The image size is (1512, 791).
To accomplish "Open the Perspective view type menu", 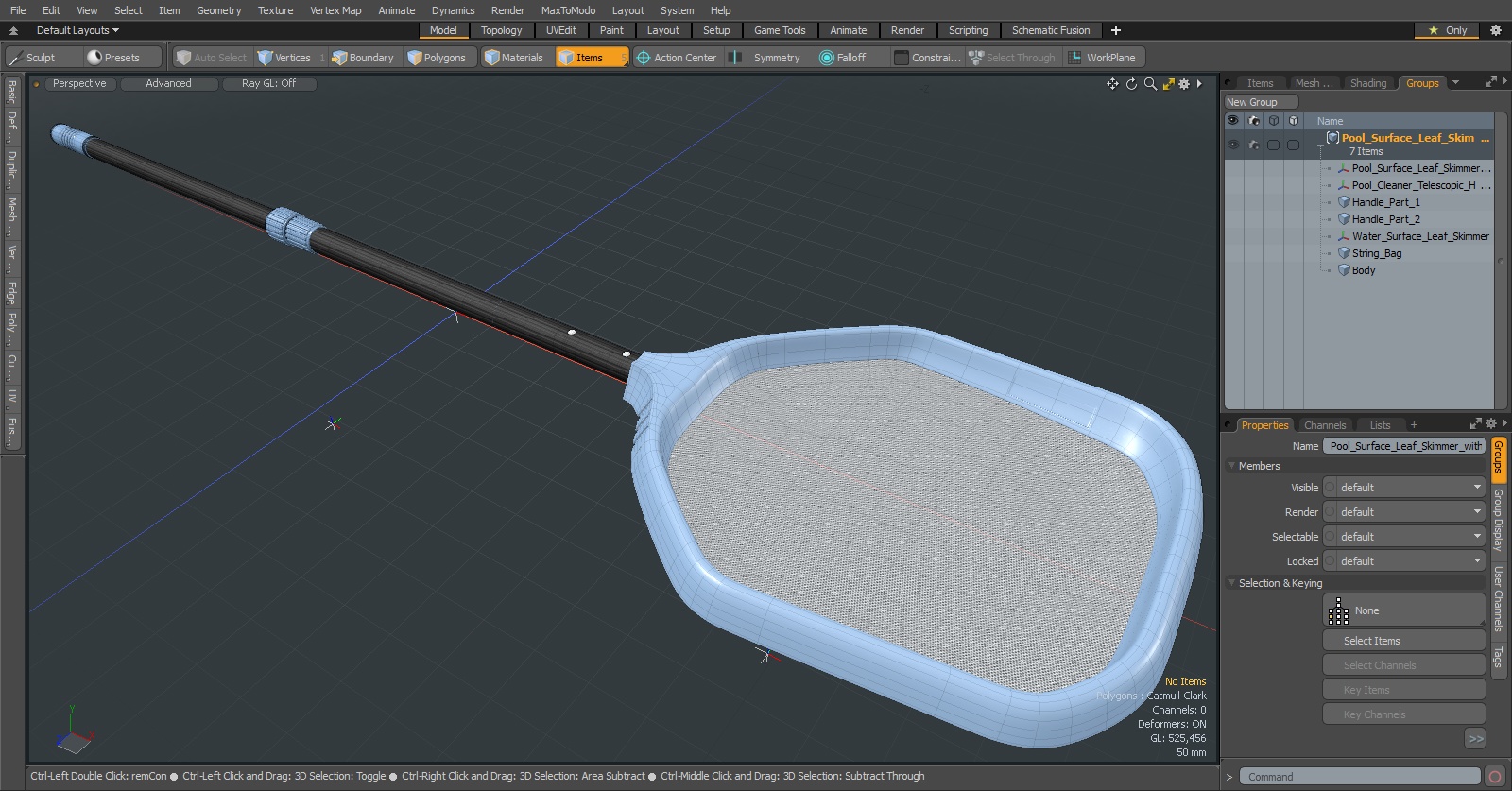I will click(x=79, y=84).
